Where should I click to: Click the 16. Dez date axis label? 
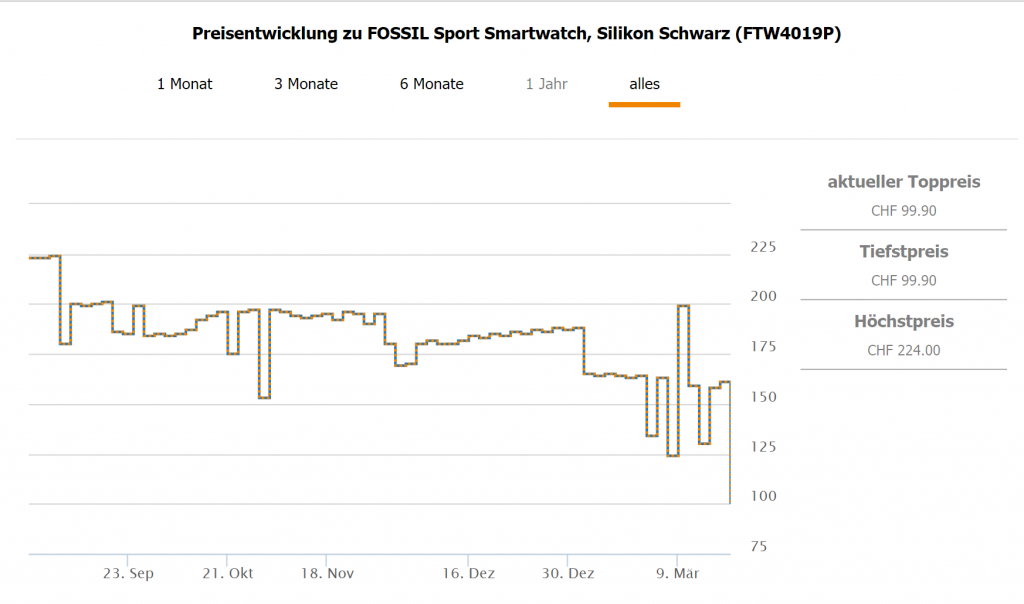pos(468,574)
